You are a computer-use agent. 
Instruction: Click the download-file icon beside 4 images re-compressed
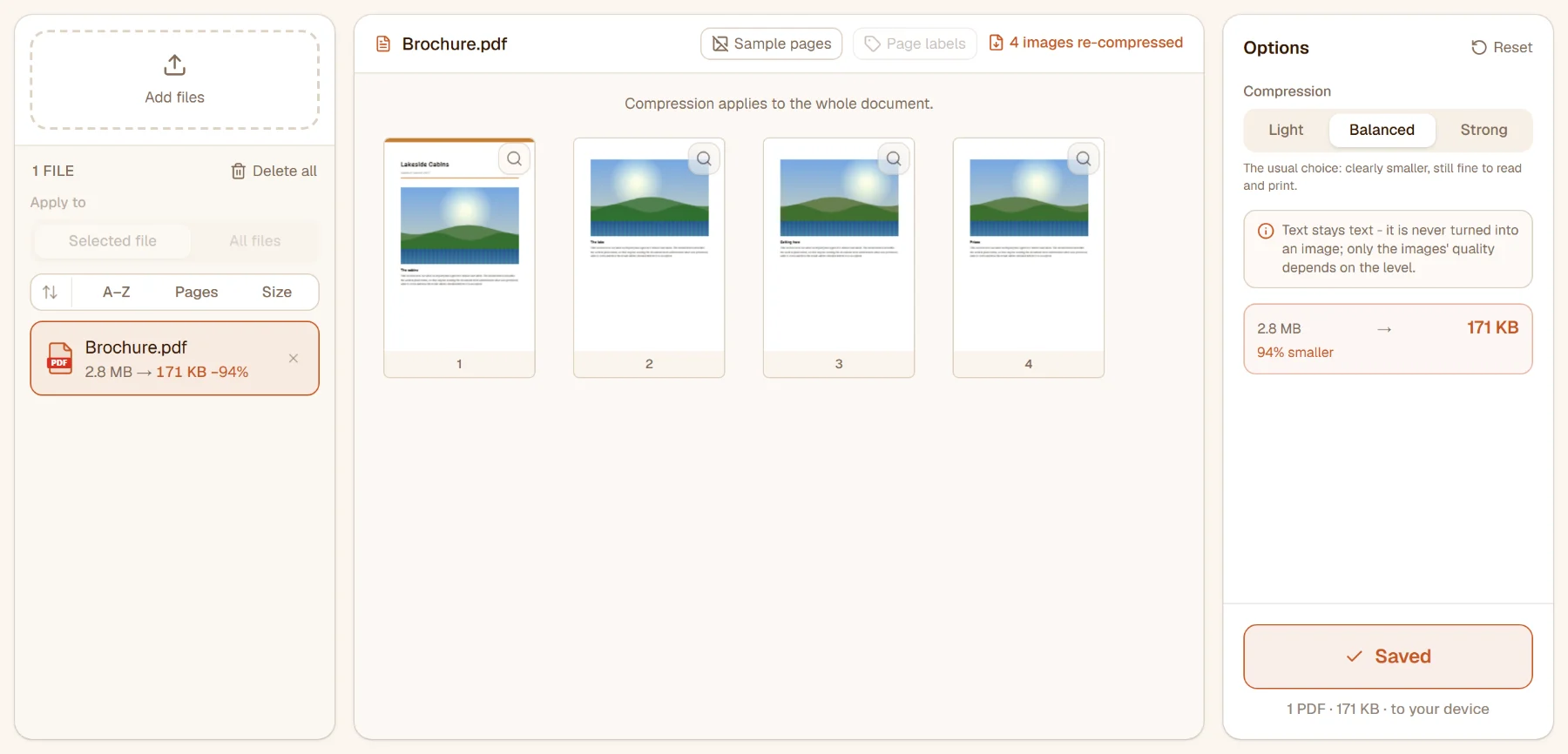[997, 43]
